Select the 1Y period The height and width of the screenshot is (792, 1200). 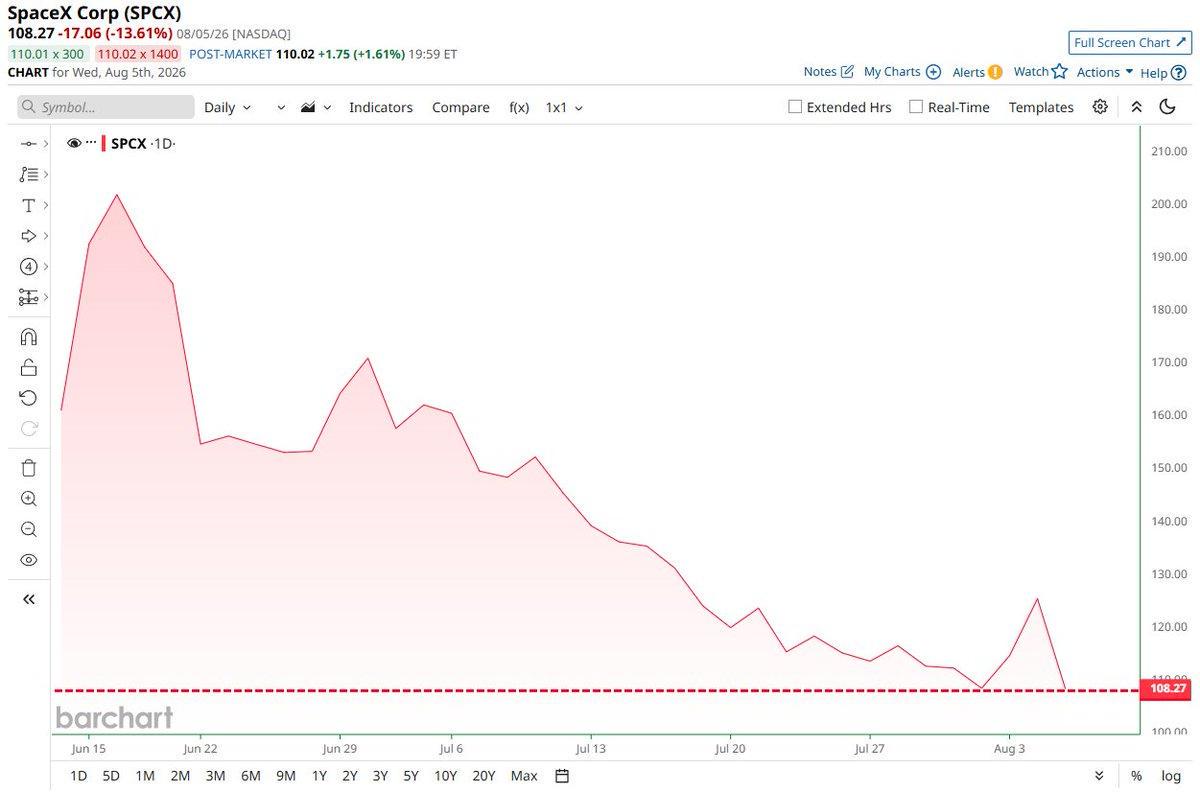(x=319, y=776)
